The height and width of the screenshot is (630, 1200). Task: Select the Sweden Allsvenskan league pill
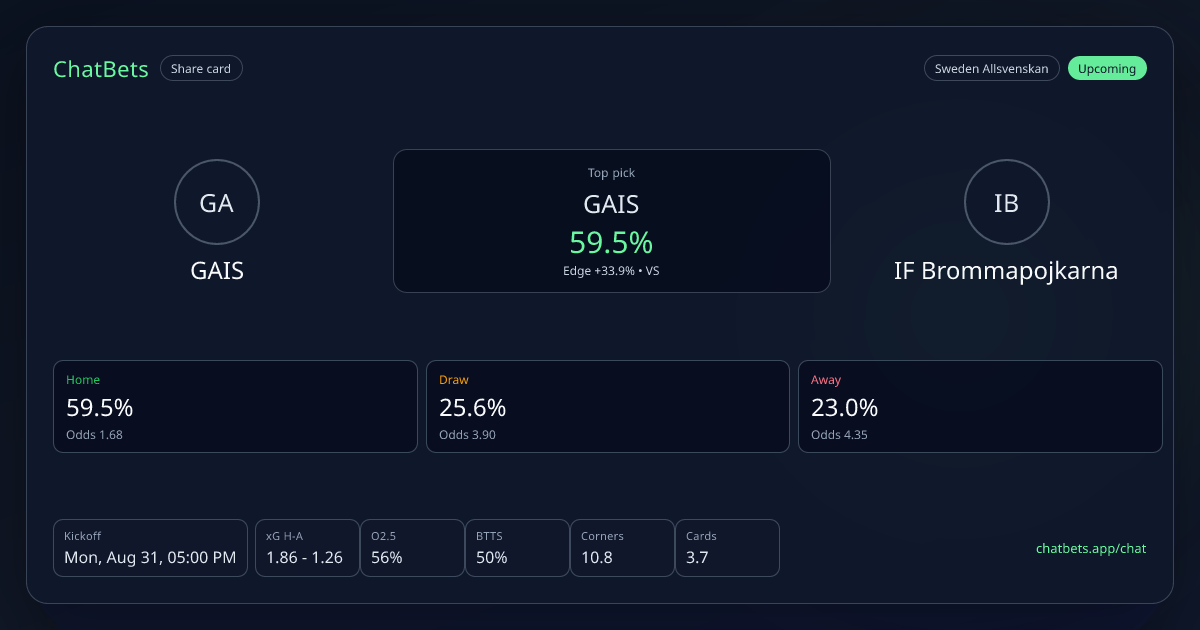click(x=991, y=69)
